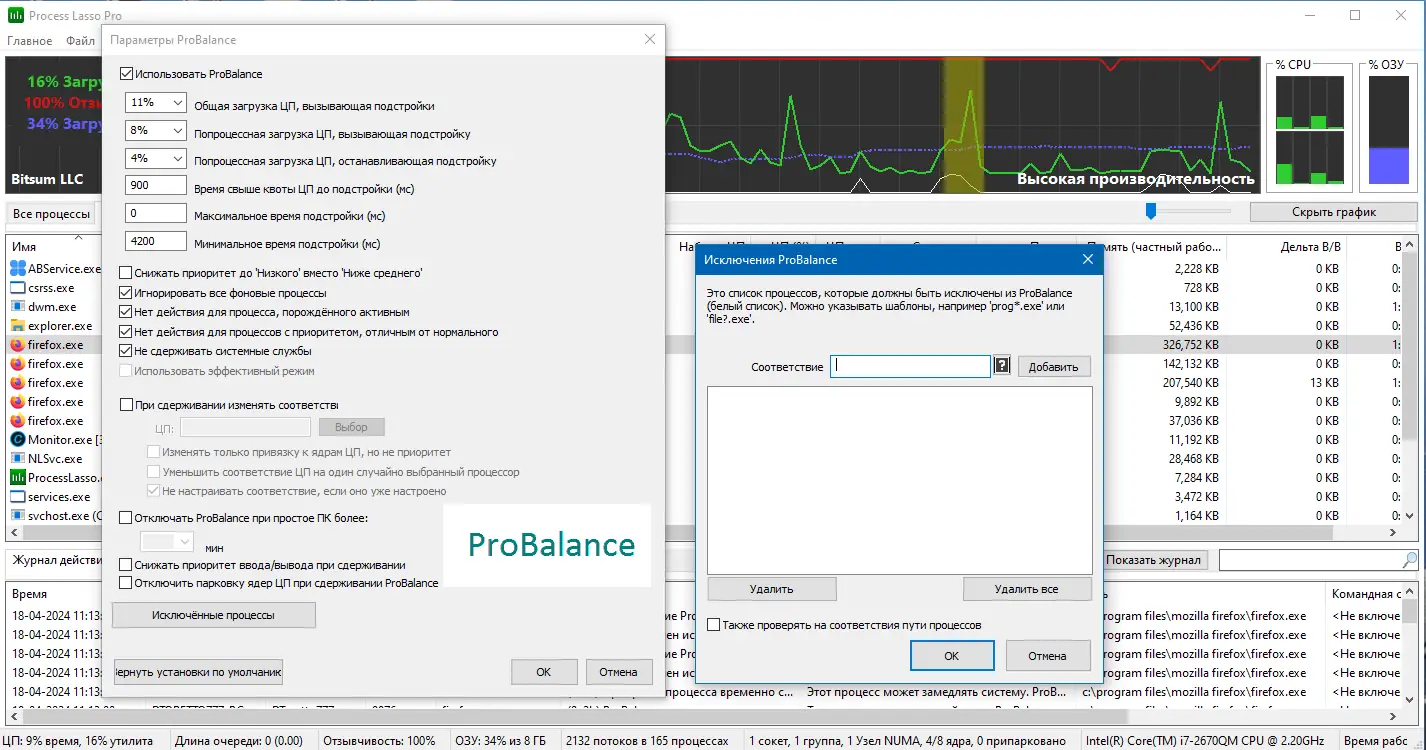Click the ProcessLasso process icon in the list

(17, 478)
